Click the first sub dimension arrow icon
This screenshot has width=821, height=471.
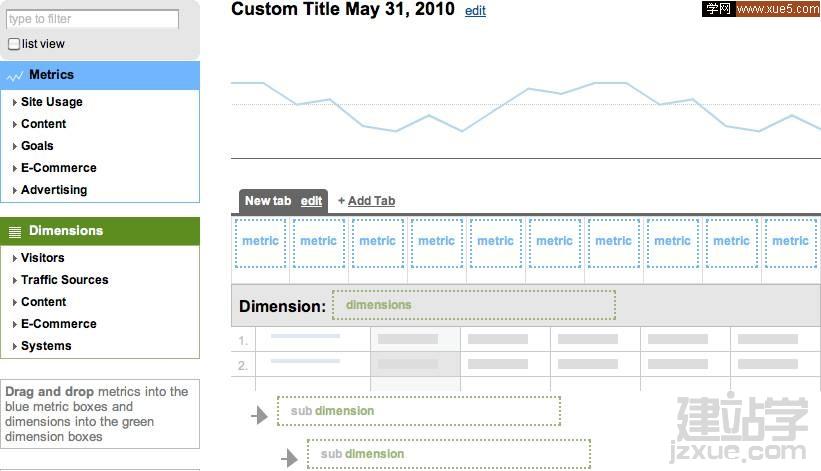point(260,414)
